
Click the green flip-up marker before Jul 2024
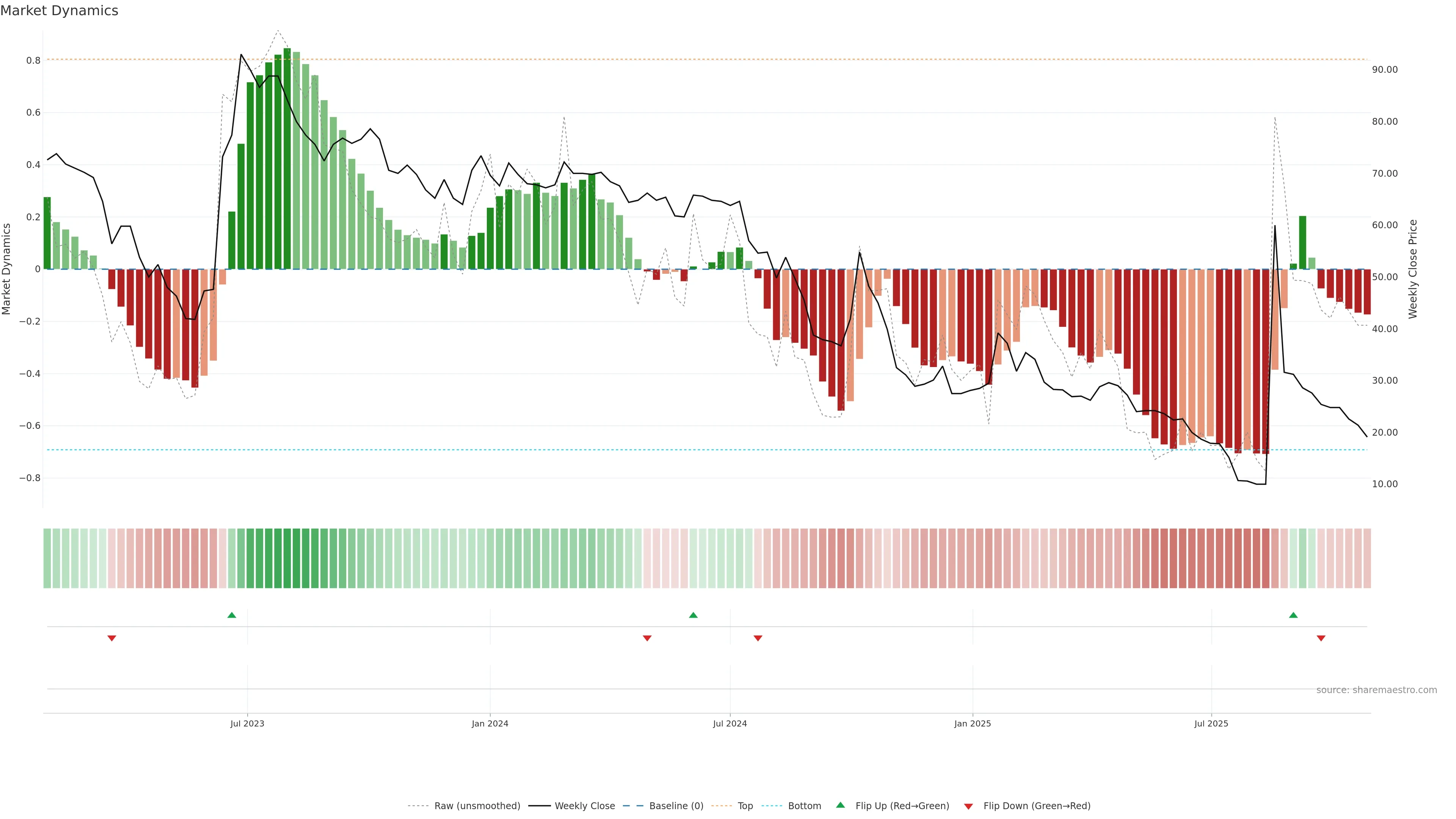[x=693, y=615]
